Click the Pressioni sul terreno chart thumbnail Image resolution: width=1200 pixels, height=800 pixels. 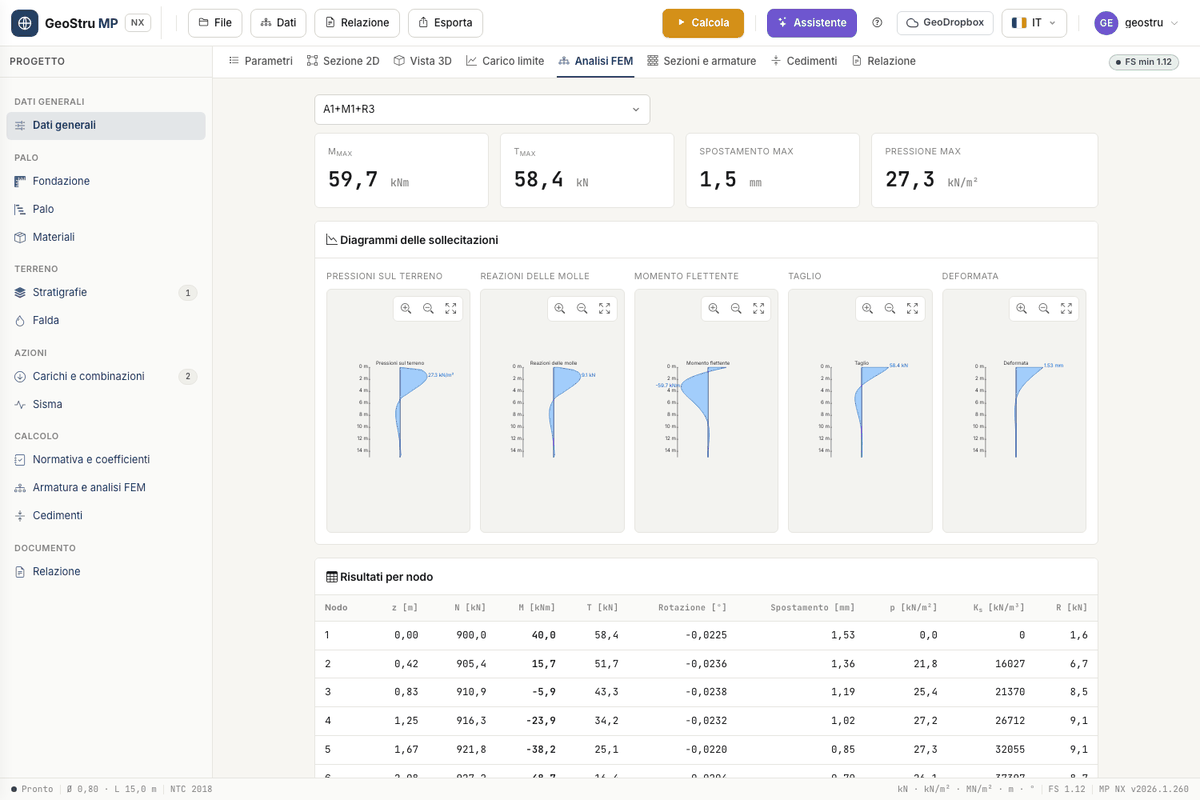(400, 411)
